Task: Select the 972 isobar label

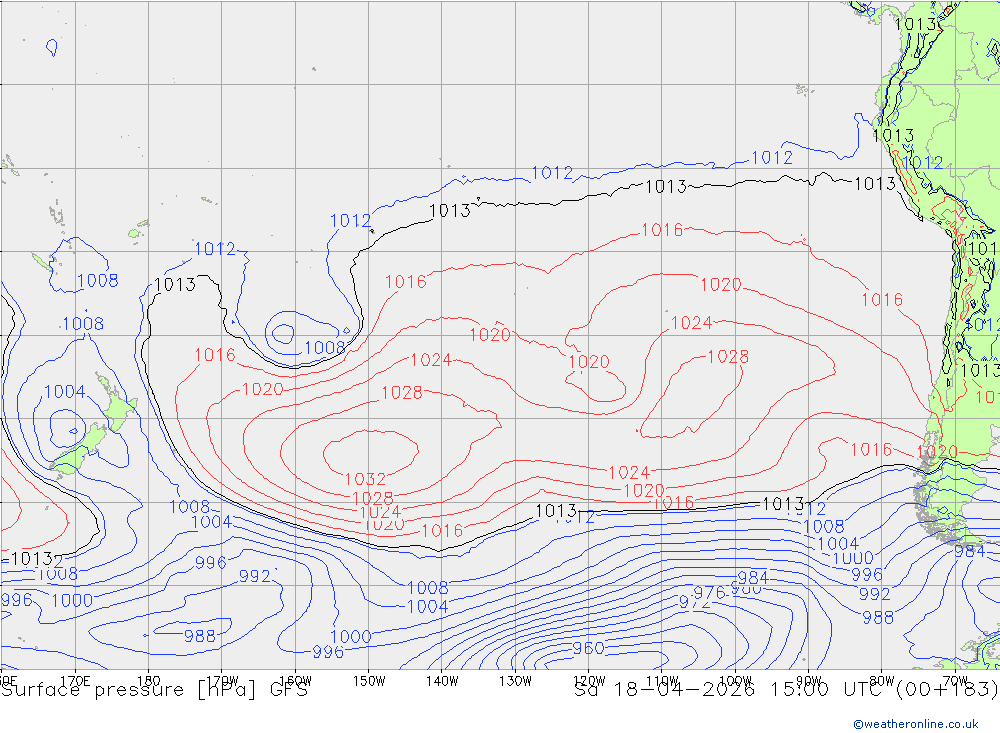Action: tap(694, 602)
